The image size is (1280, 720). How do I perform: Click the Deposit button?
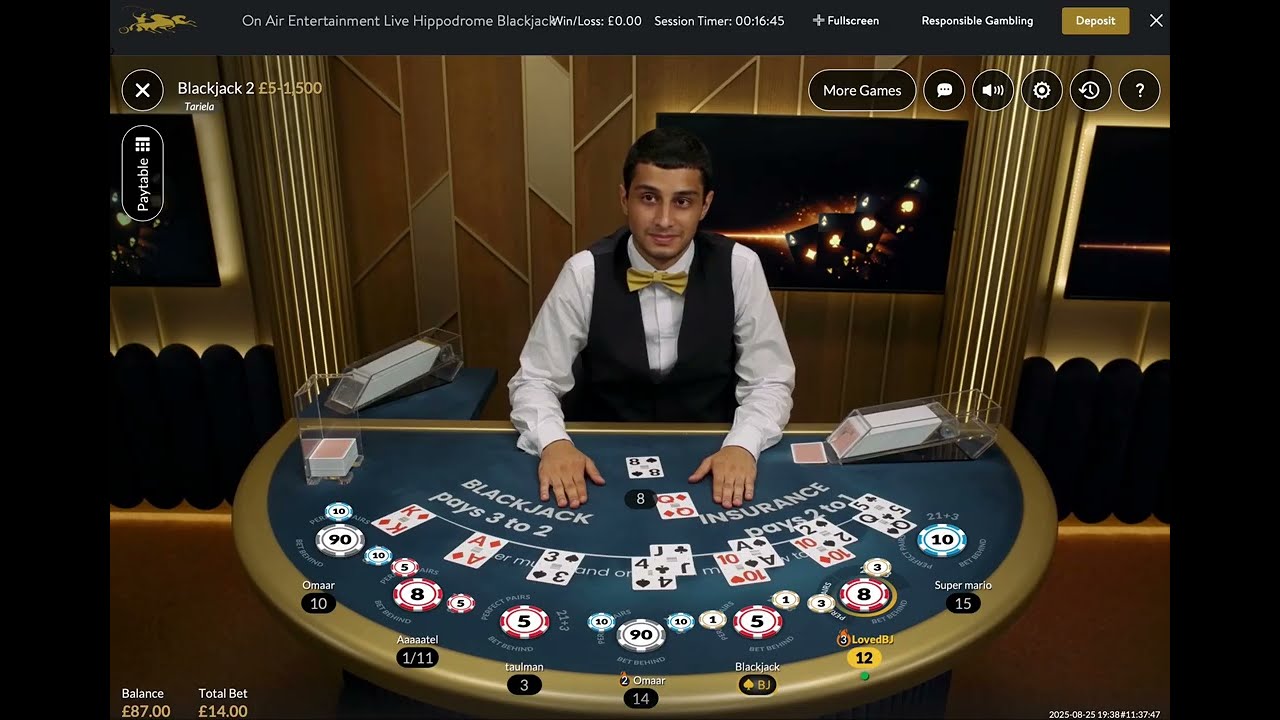click(1095, 21)
